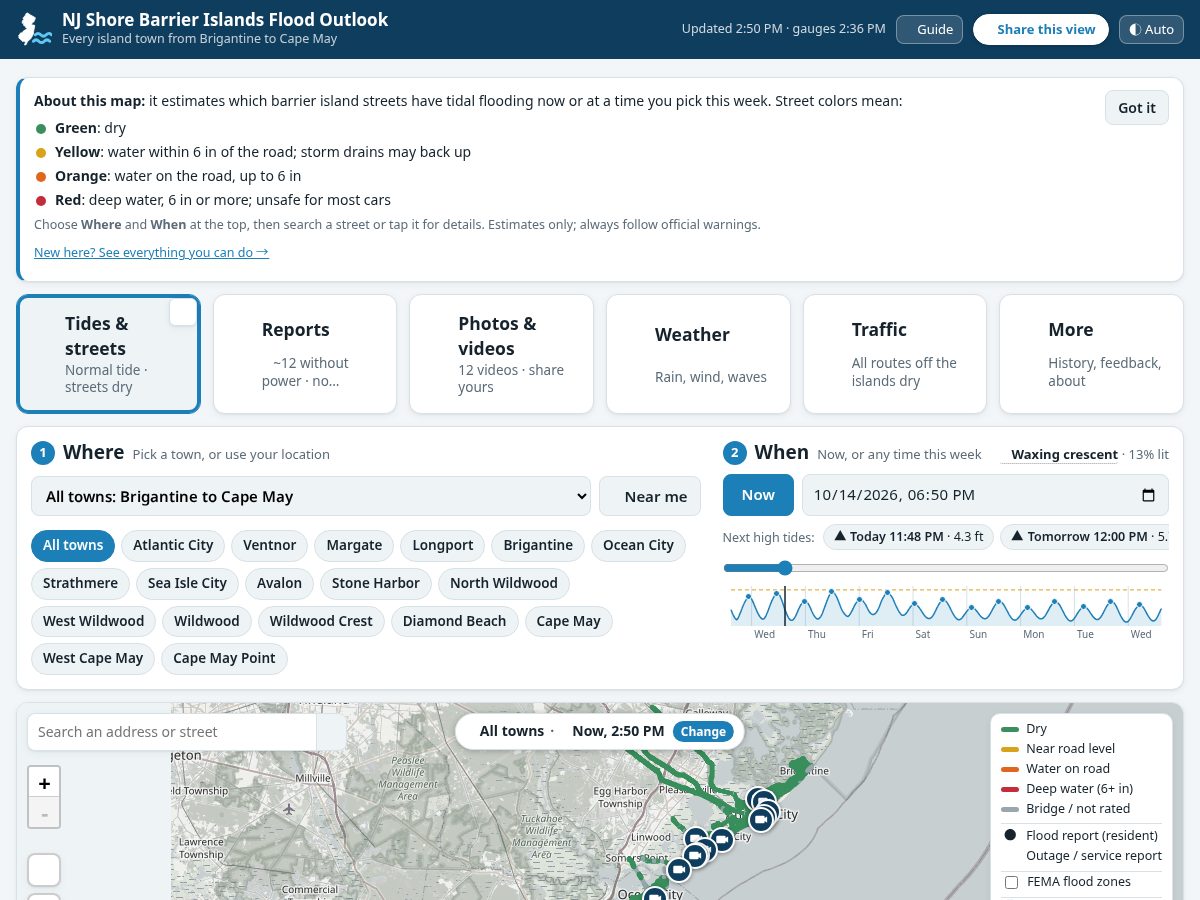Toggle the box on the Tides & streets card
The width and height of the screenshot is (1200, 900).
pos(183,312)
